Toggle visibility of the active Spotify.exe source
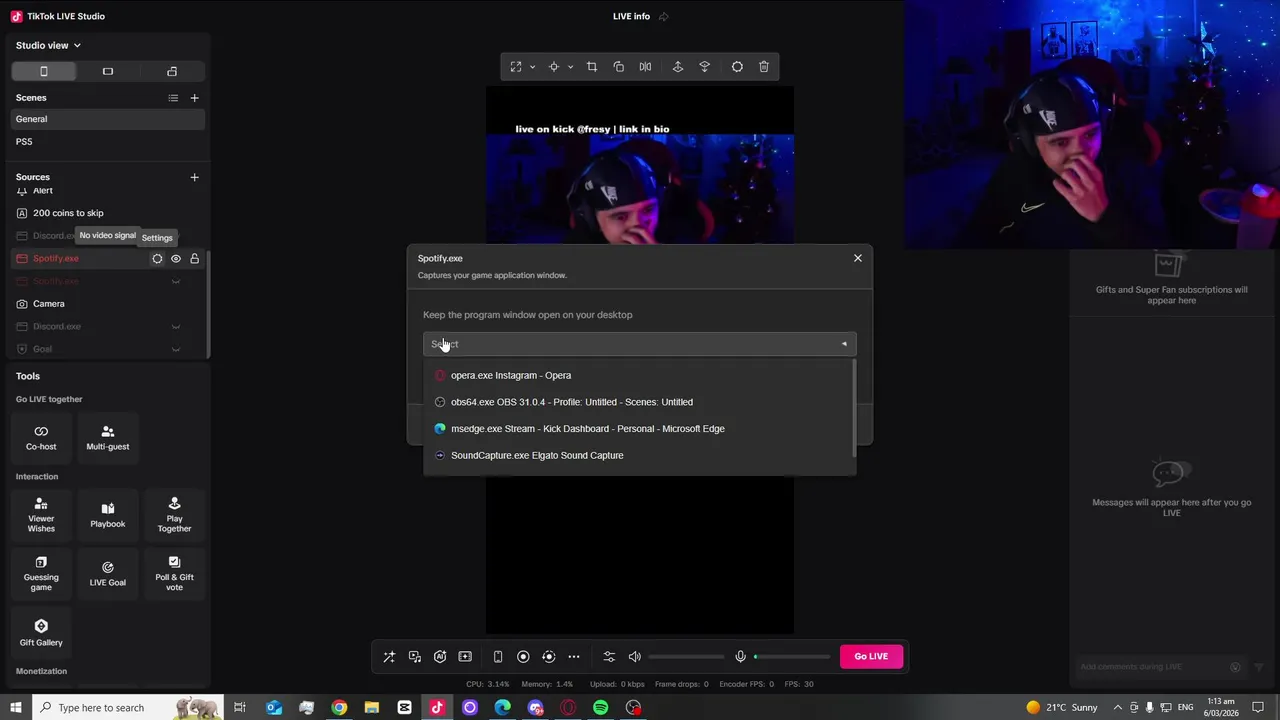The height and width of the screenshot is (720, 1280). tap(176, 259)
